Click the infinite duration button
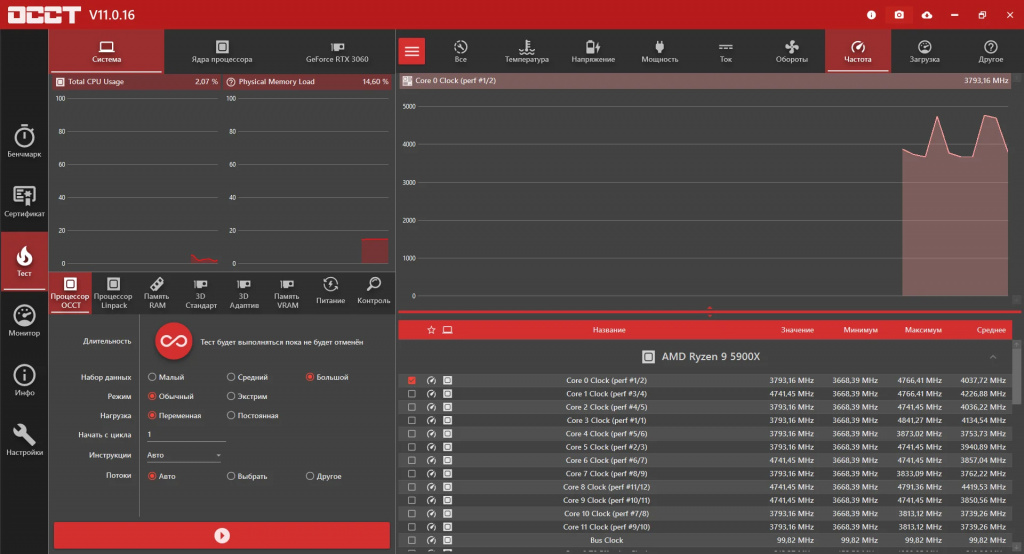The image size is (1024, 554). tap(174, 341)
